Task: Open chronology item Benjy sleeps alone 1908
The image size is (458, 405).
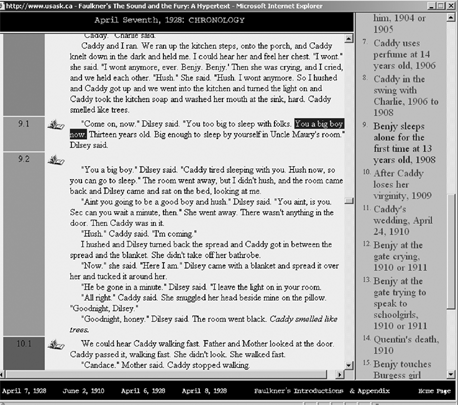Action: 404,143
